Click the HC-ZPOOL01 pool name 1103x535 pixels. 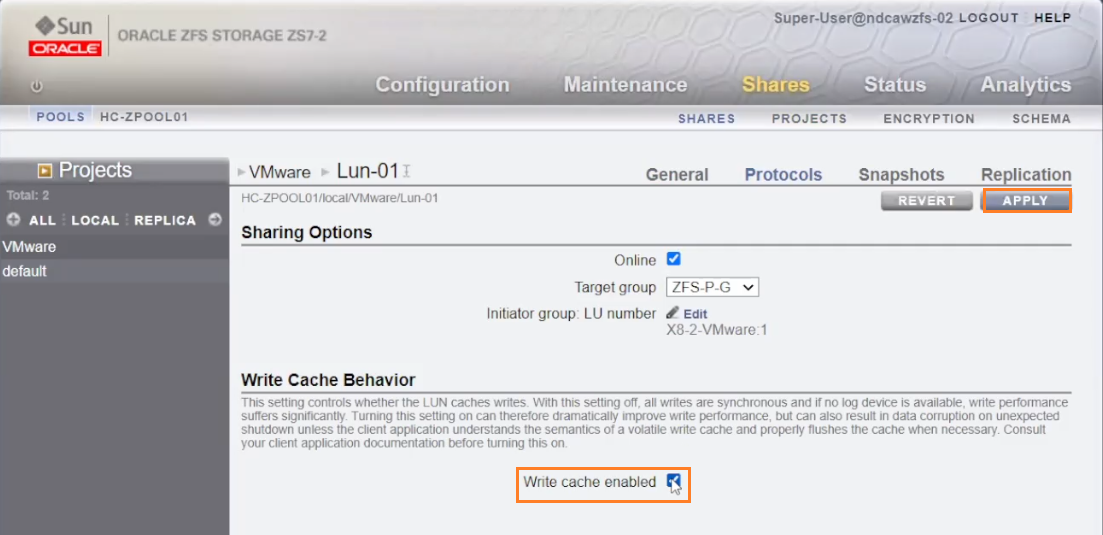tap(144, 117)
